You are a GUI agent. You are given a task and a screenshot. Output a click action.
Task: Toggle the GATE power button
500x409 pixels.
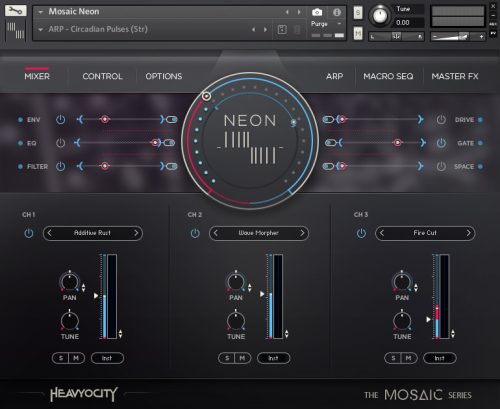(441, 143)
